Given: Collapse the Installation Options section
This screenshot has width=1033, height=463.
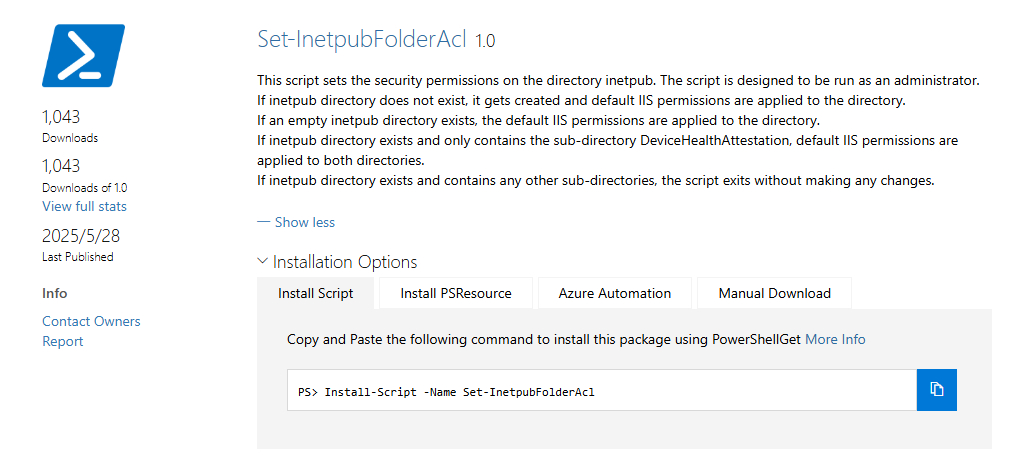Looking at the screenshot, I should pyautogui.click(x=337, y=262).
